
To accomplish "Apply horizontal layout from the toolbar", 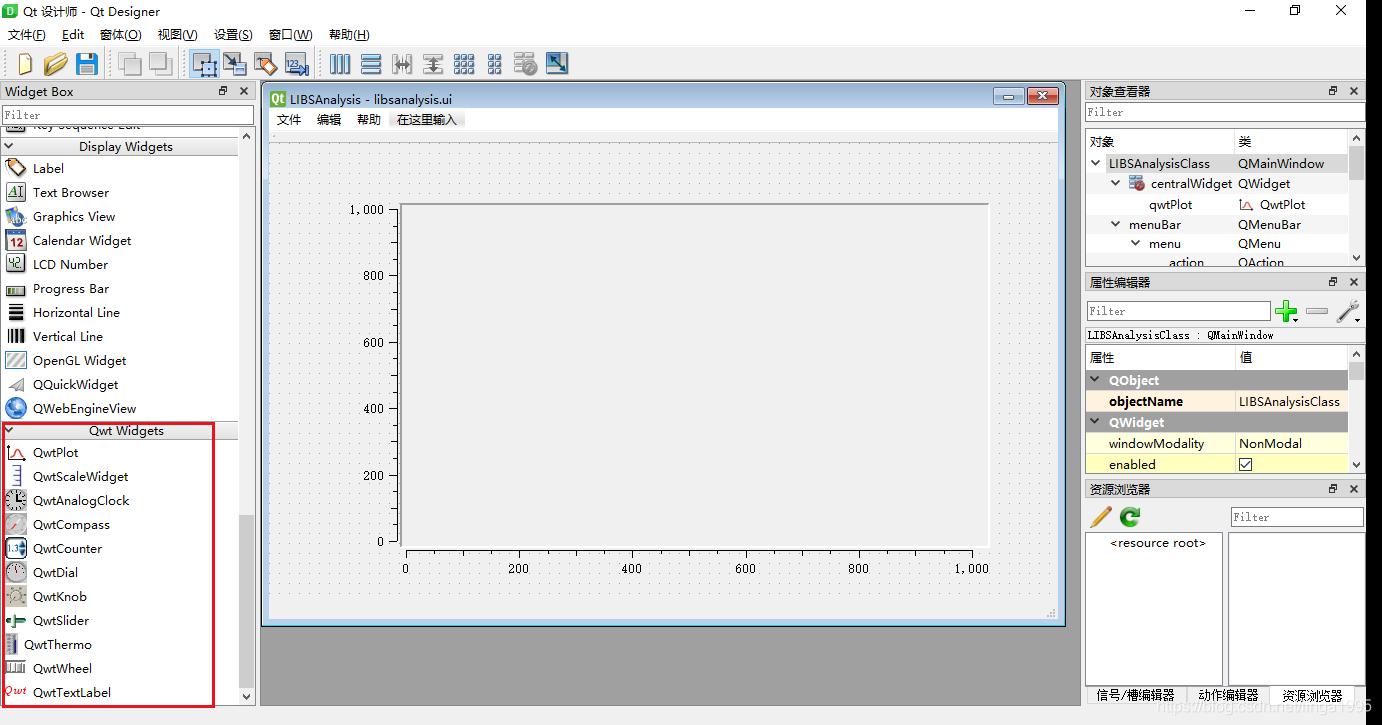I will point(340,64).
